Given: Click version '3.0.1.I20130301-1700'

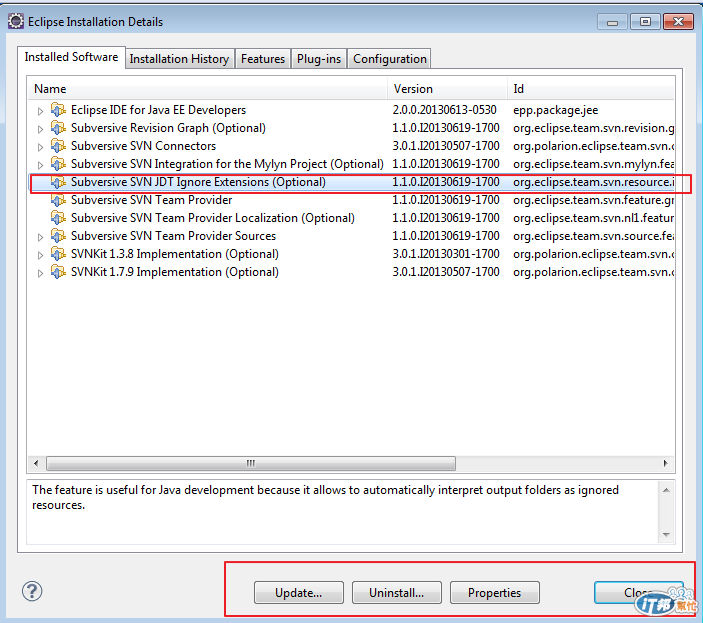Looking at the screenshot, I should coord(446,254).
